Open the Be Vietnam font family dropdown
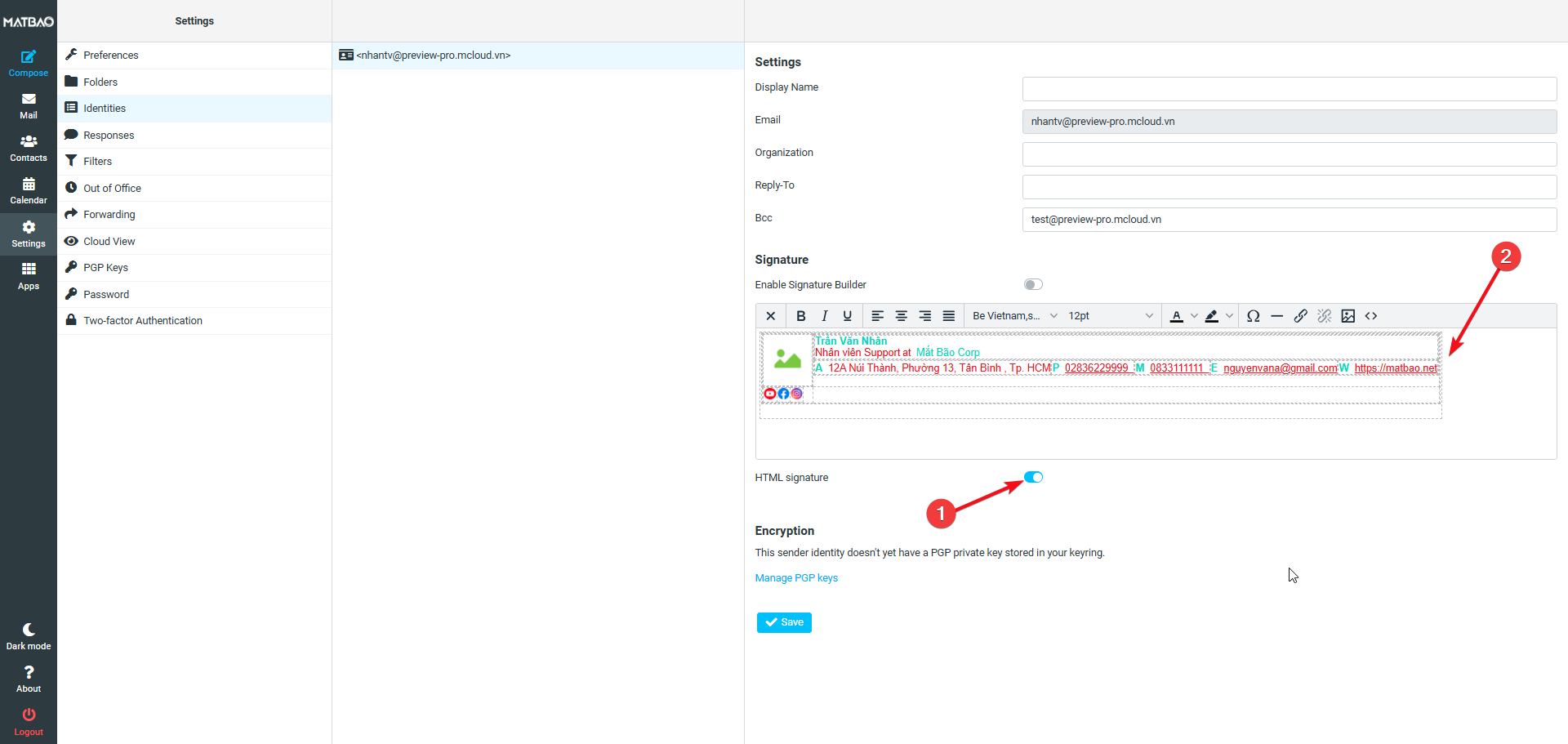This screenshot has width=1568, height=744. (x=1014, y=316)
